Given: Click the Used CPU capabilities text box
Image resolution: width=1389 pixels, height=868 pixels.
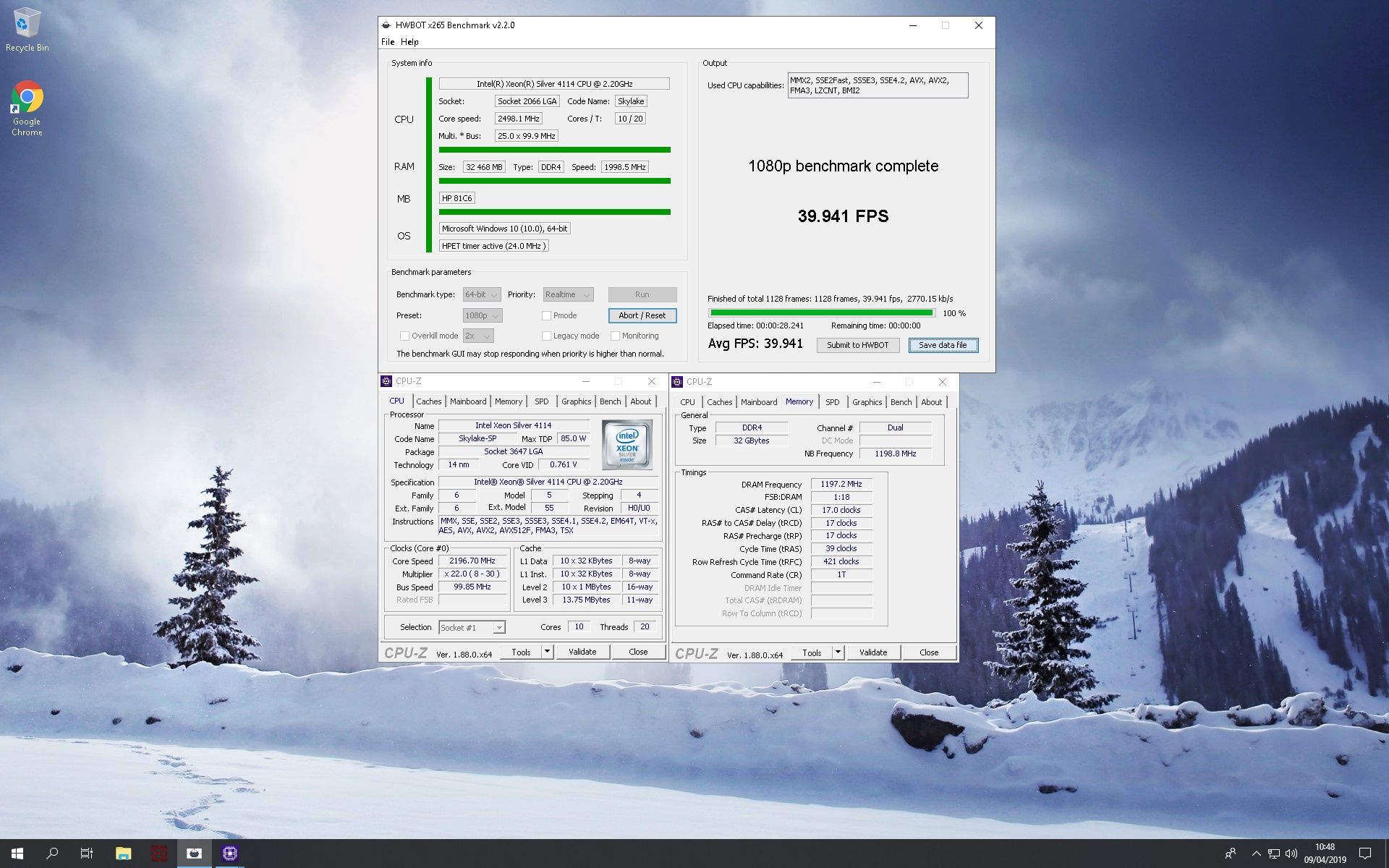Looking at the screenshot, I should pyautogui.click(x=878, y=85).
